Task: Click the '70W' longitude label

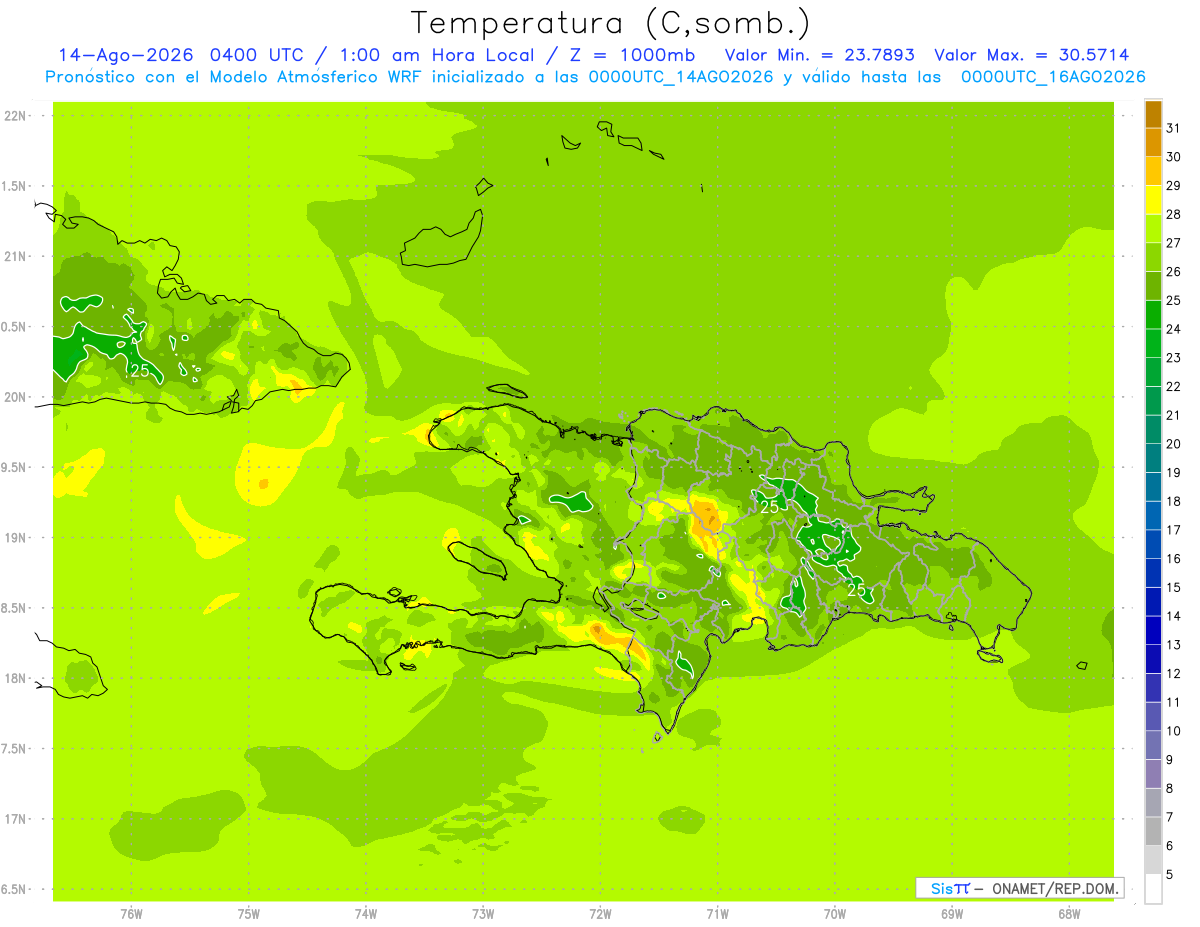Action: 835,914
